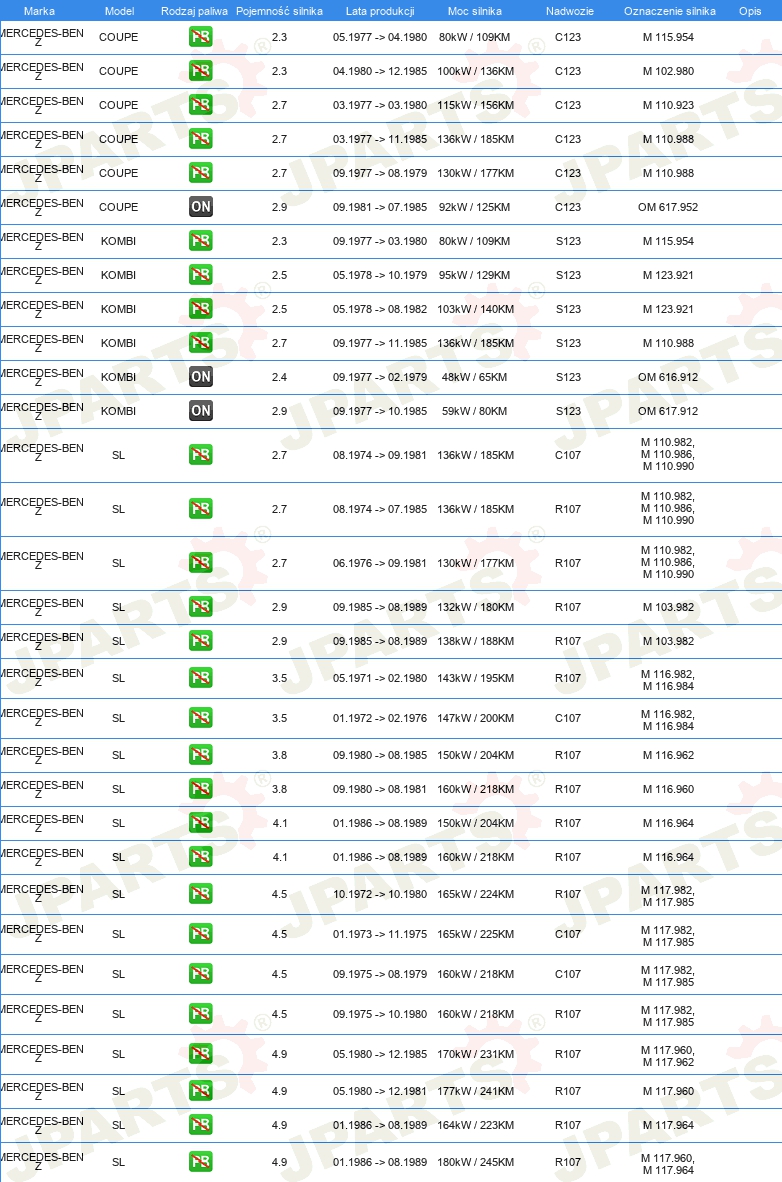The width and height of the screenshot is (782, 1182).
Task: Click petrol icon in 103kW / 140KM row
Action: coord(201,308)
